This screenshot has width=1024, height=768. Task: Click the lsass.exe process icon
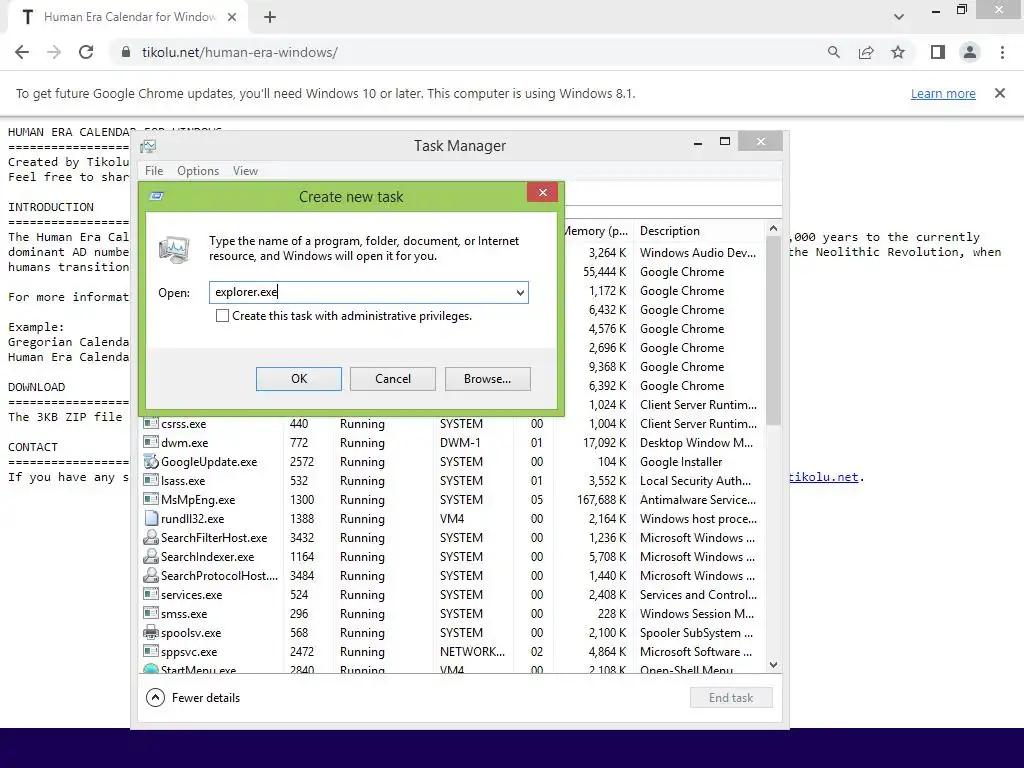(x=151, y=481)
